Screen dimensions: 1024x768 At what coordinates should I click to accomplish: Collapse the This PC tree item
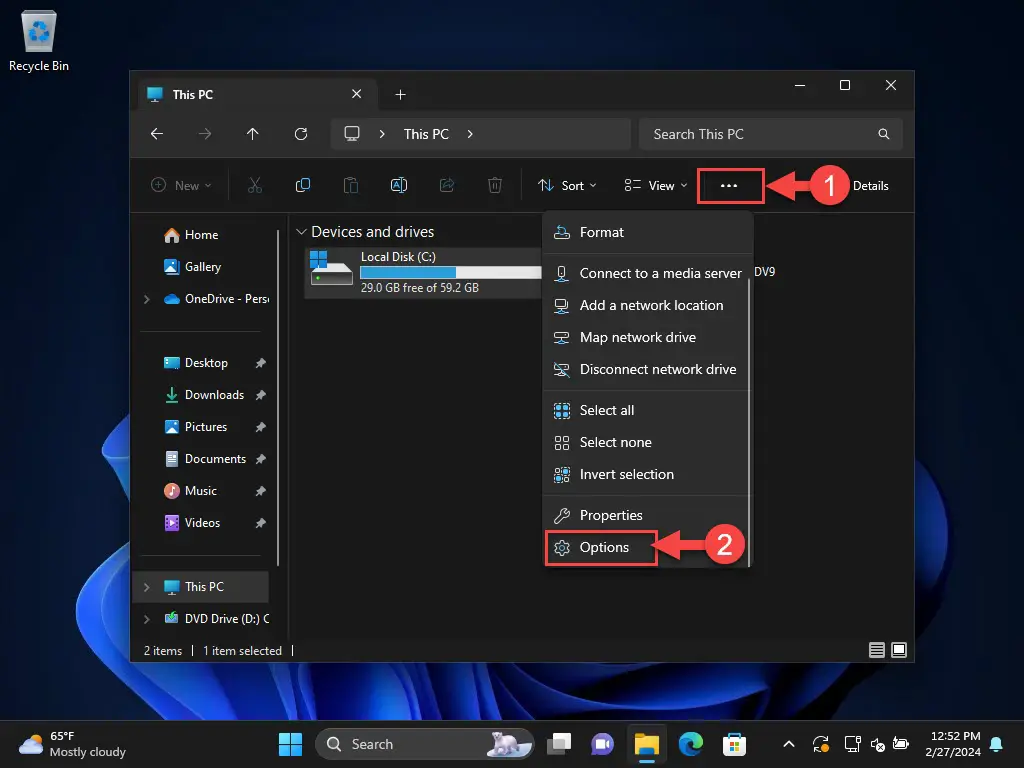(x=148, y=586)
